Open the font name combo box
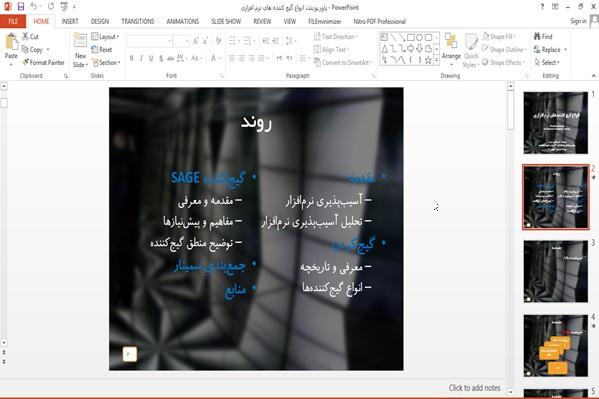The height and width of the screenshot is (399, 599). click(149, 41)
